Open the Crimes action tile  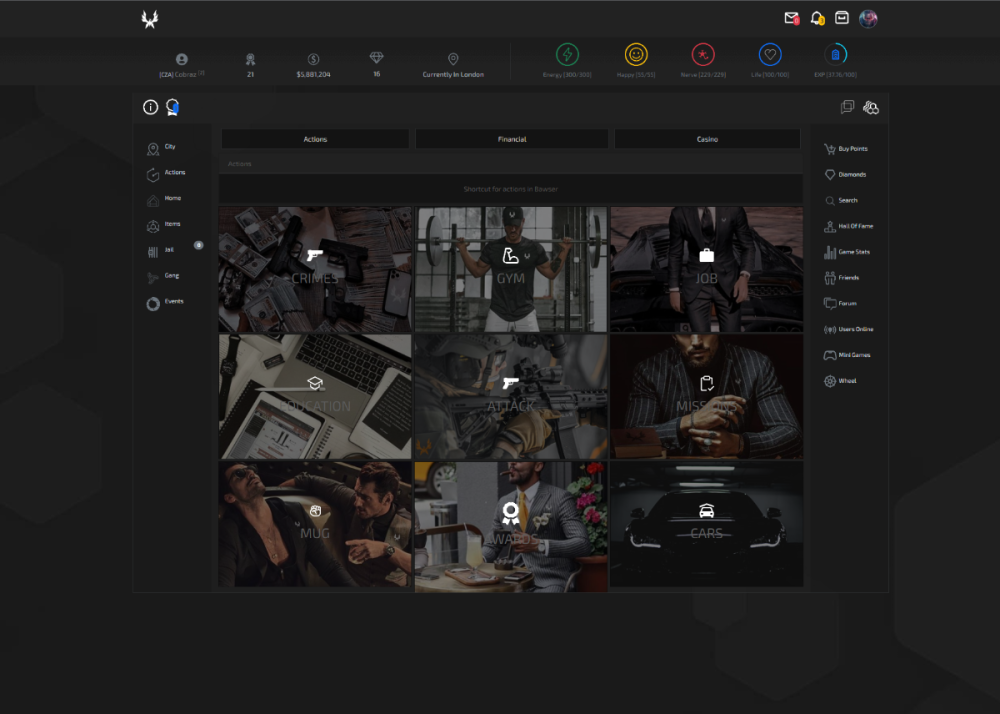[x=315, y=269]
